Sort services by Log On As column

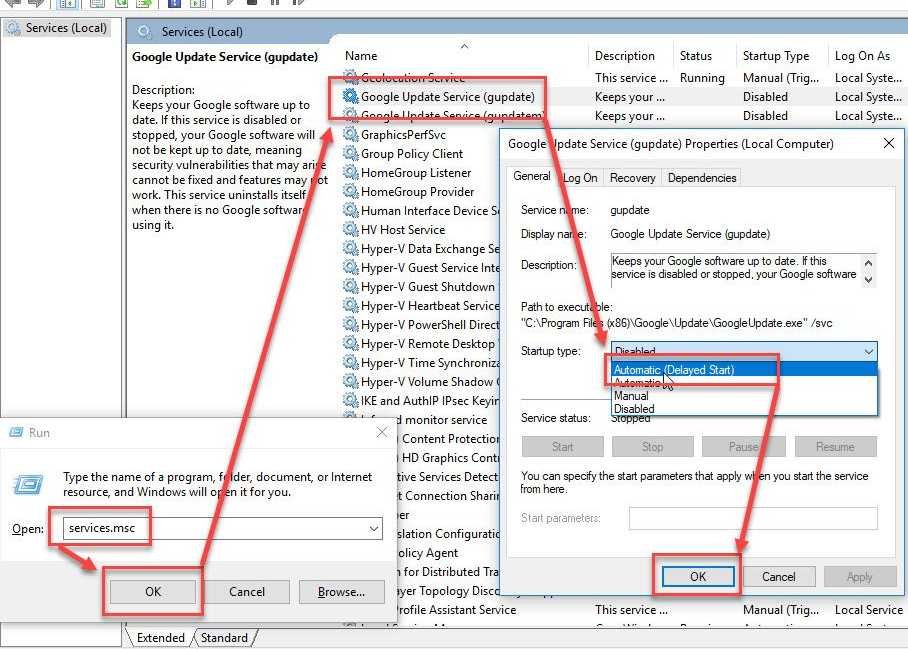(x=867, y=56)
